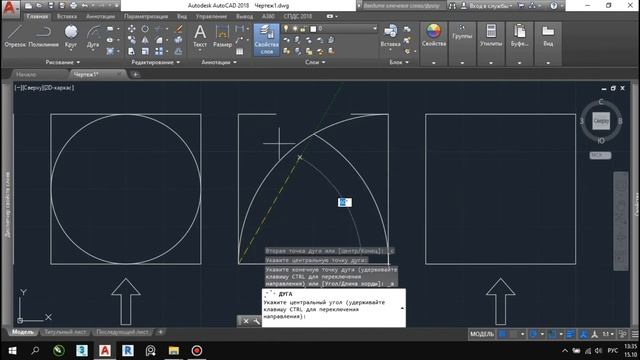Switch to the Титульный лист layout tab

pyautogui.click(x=65, y=332)
